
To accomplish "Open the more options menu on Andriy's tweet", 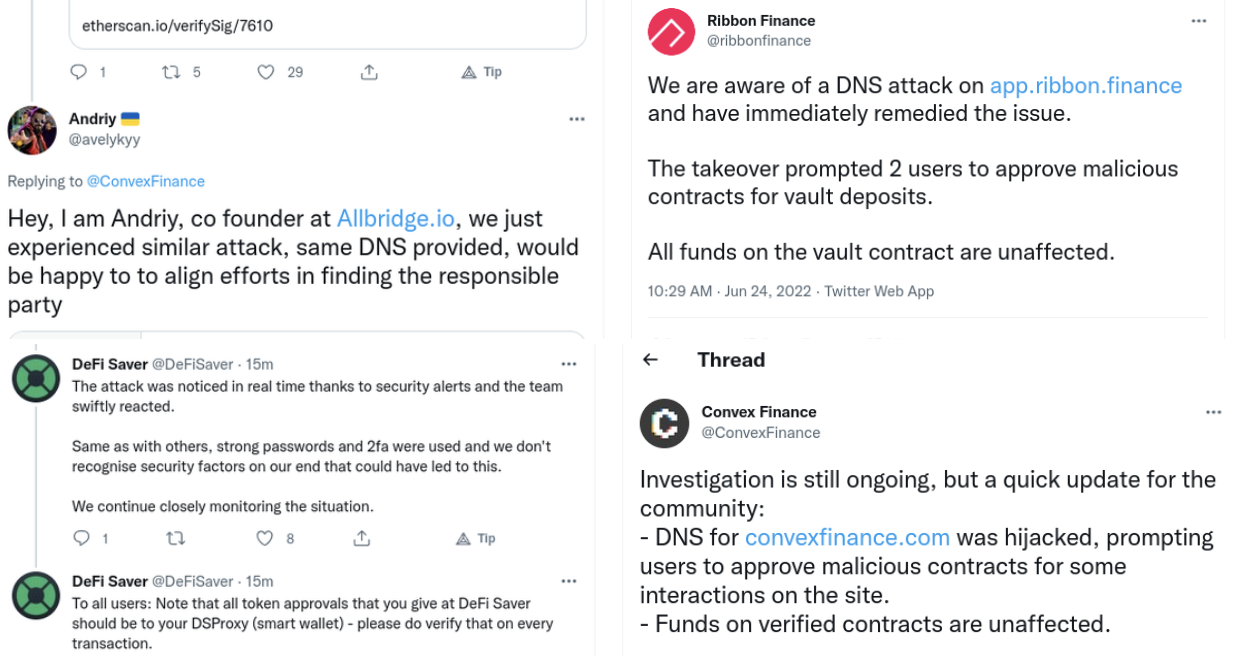I will 577,119.
